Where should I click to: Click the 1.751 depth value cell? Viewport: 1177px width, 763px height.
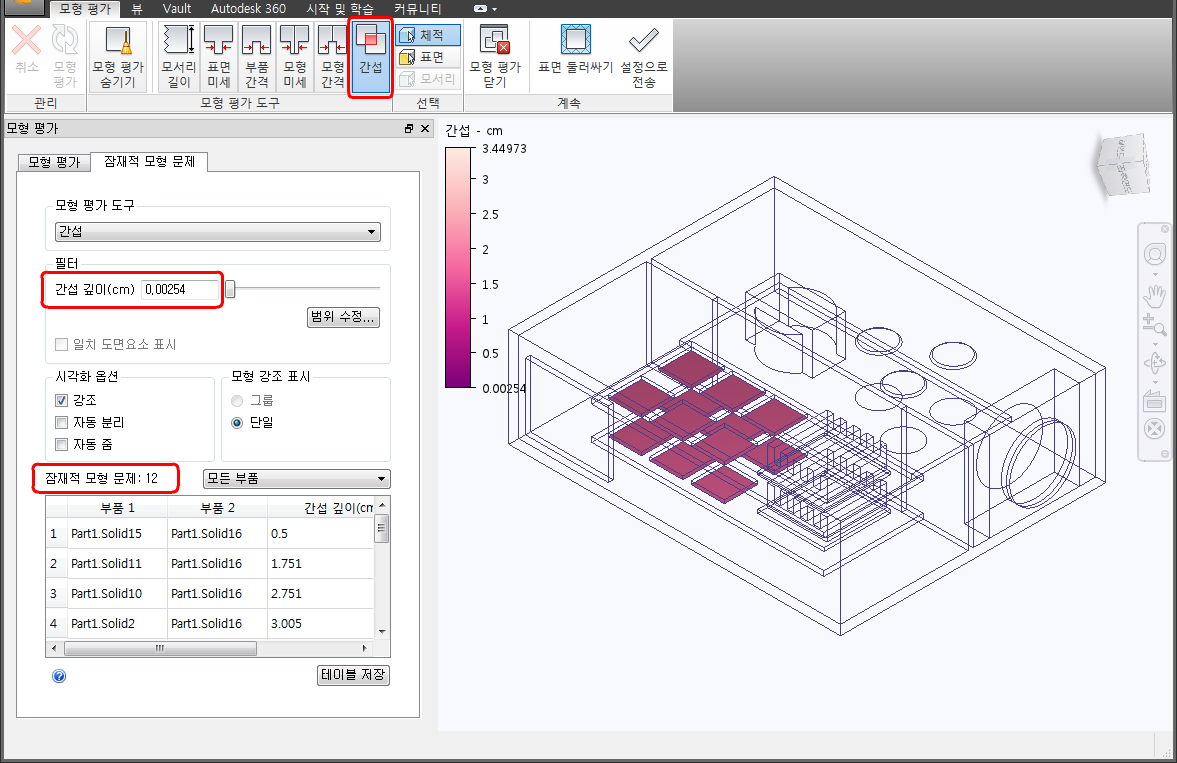pos(321,564)
